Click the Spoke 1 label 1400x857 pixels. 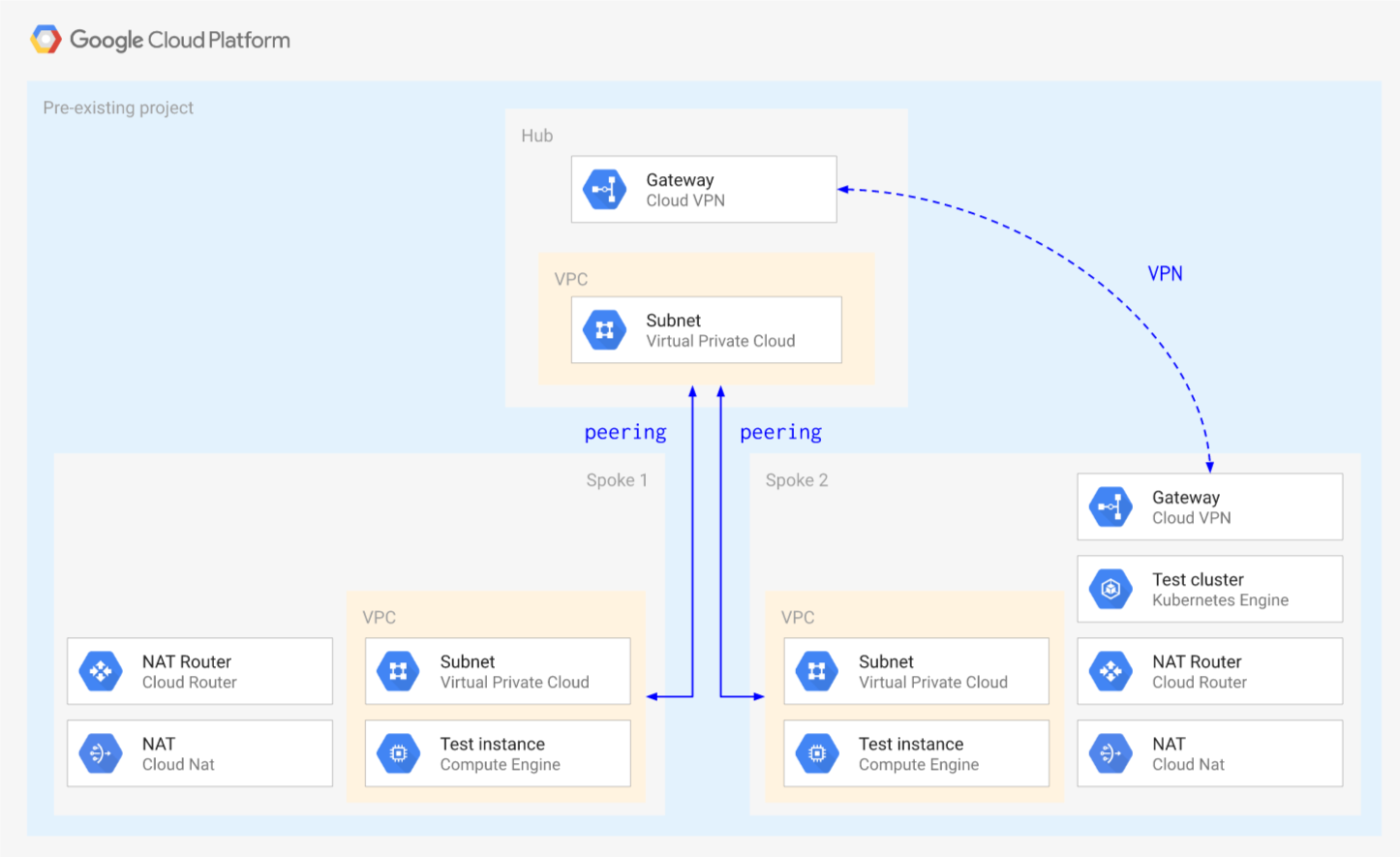click(x=617, y=480)
